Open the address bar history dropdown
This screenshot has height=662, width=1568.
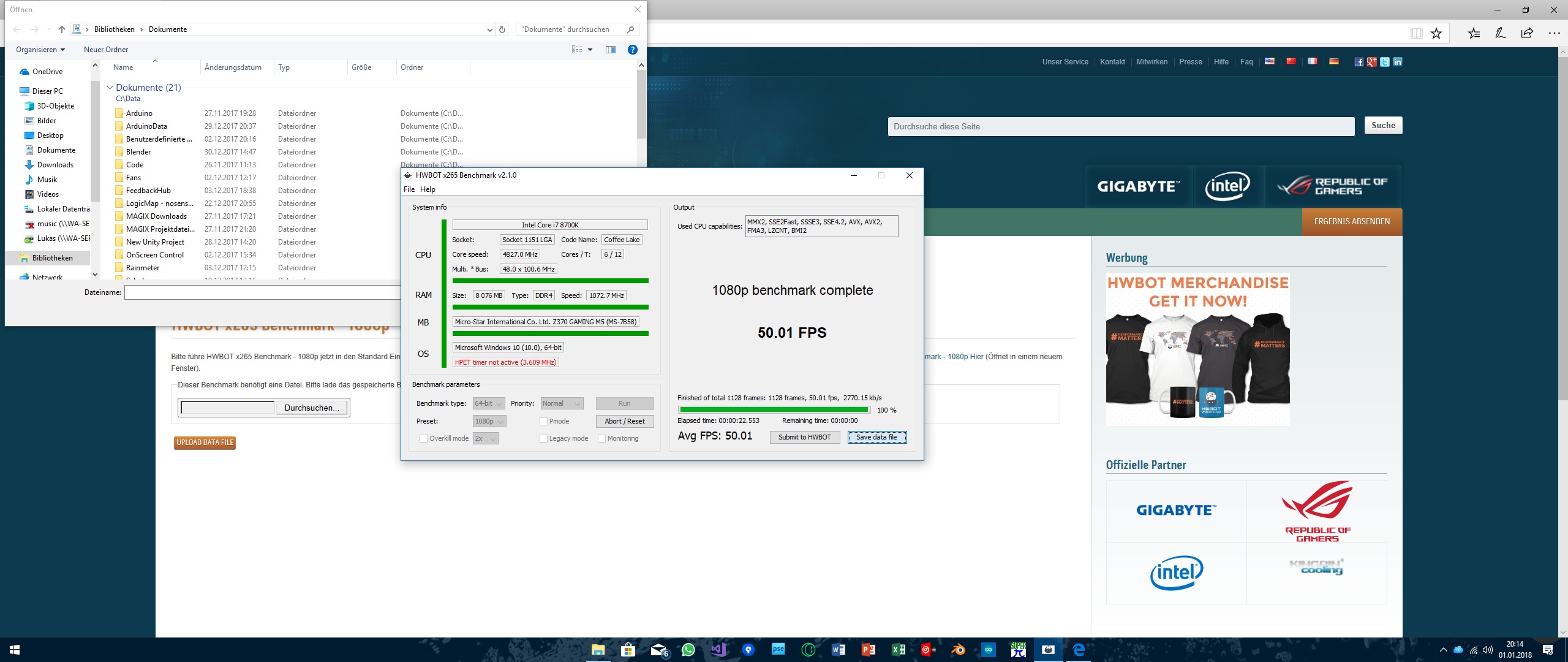coord(489,29)
